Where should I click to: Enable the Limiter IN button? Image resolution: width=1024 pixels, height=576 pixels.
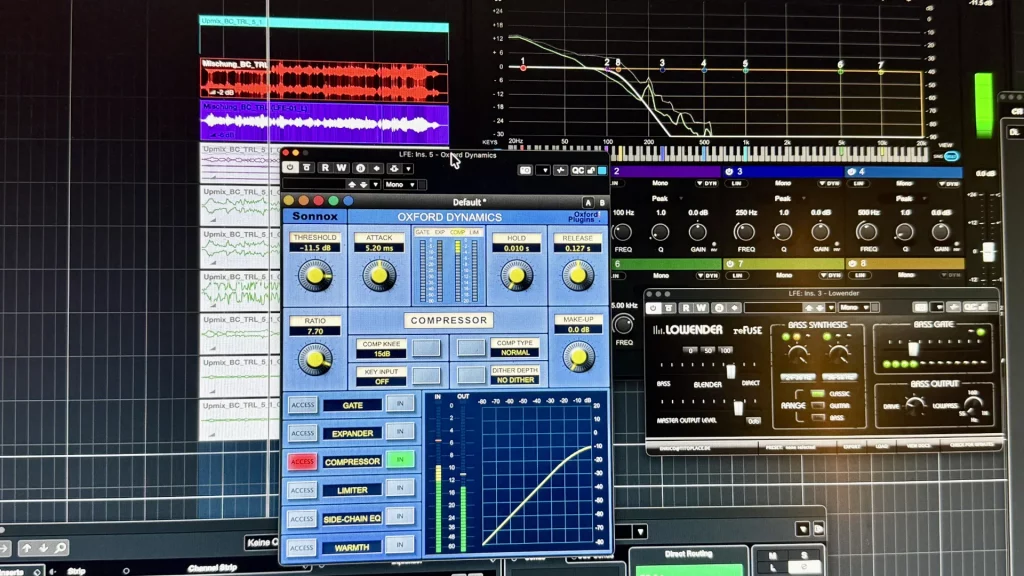coord(400,488)
